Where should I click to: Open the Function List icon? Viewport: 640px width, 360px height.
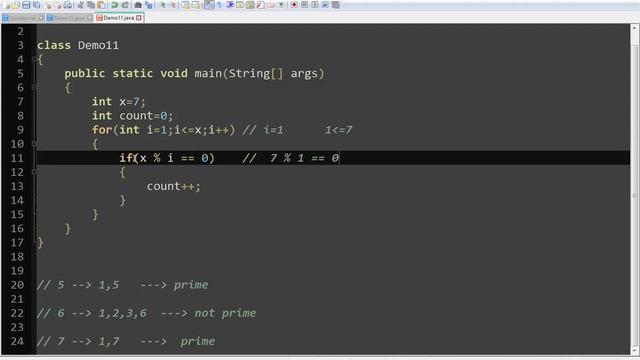coord(260,5)
